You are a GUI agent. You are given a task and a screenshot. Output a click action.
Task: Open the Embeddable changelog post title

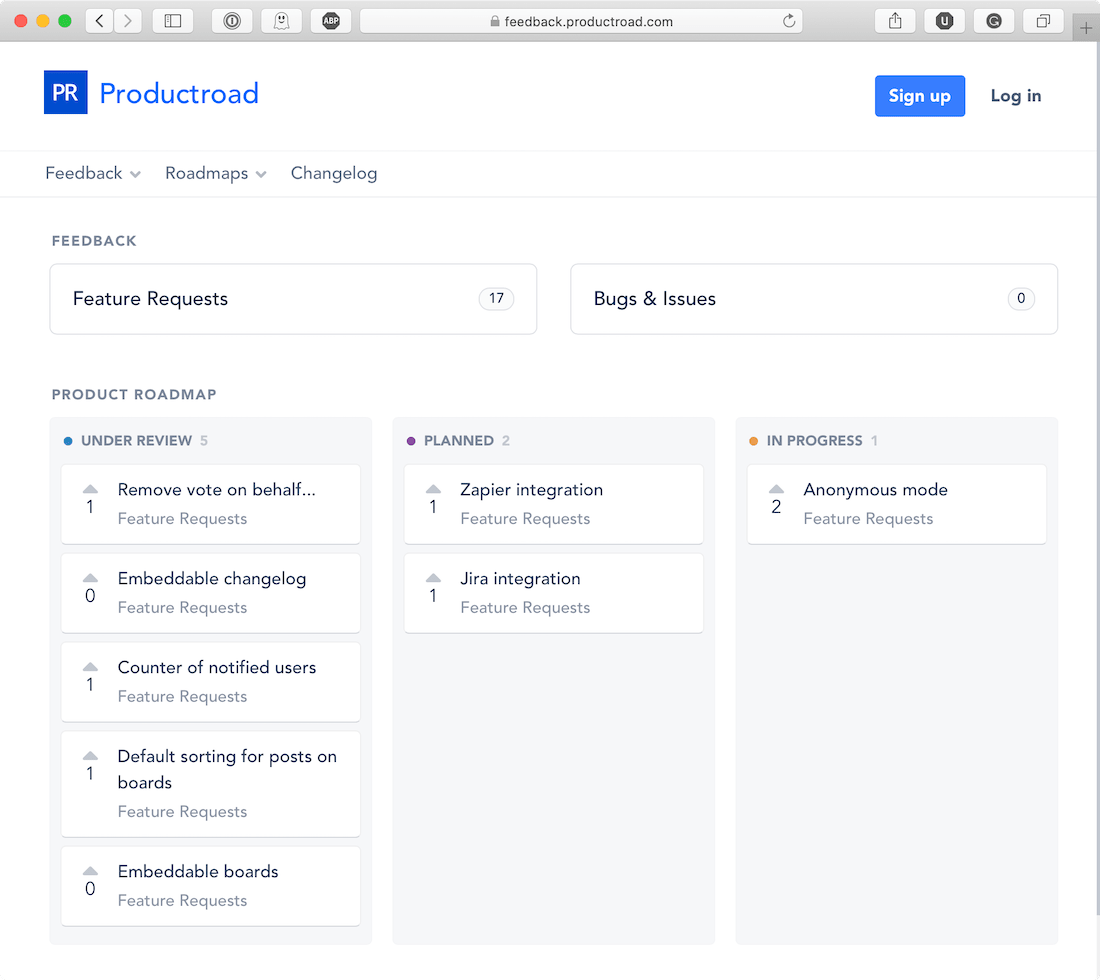coord(212,579)
